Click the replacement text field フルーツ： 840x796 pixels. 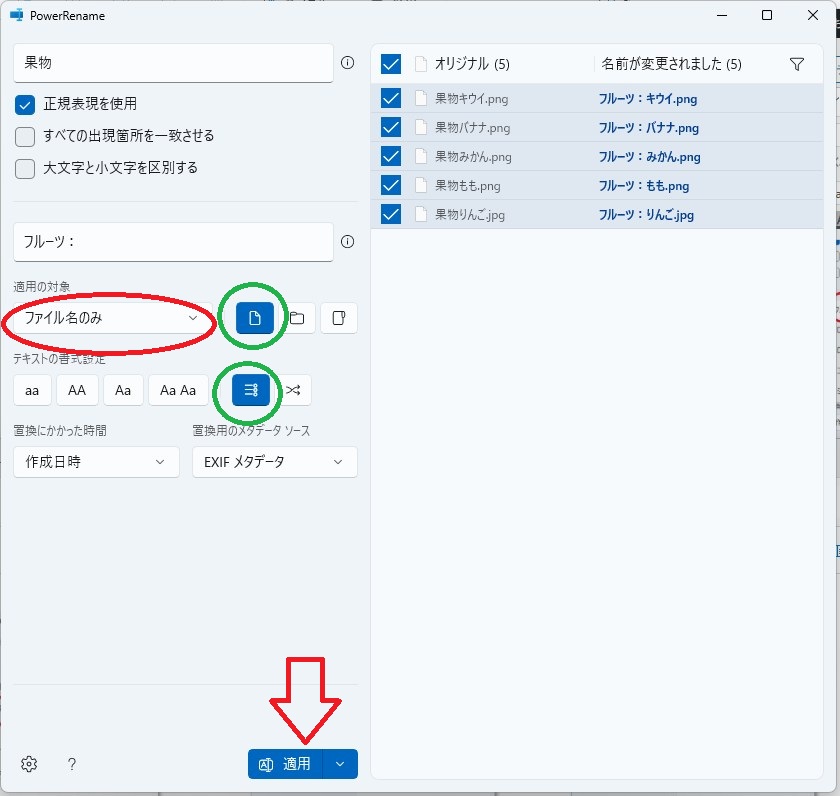pos(172,241)
